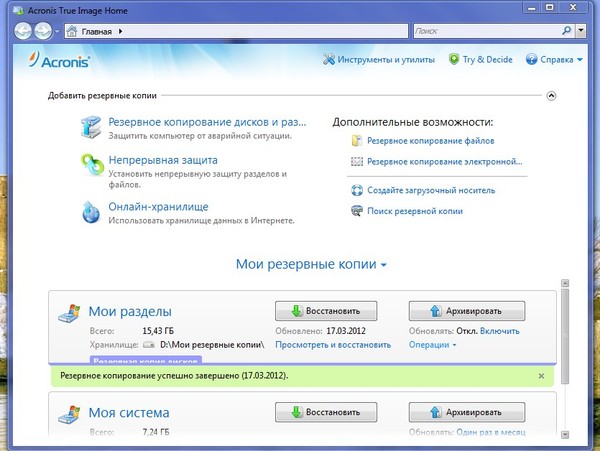
Task: Open Просмотреть и восстановить link
Action: 333,345
